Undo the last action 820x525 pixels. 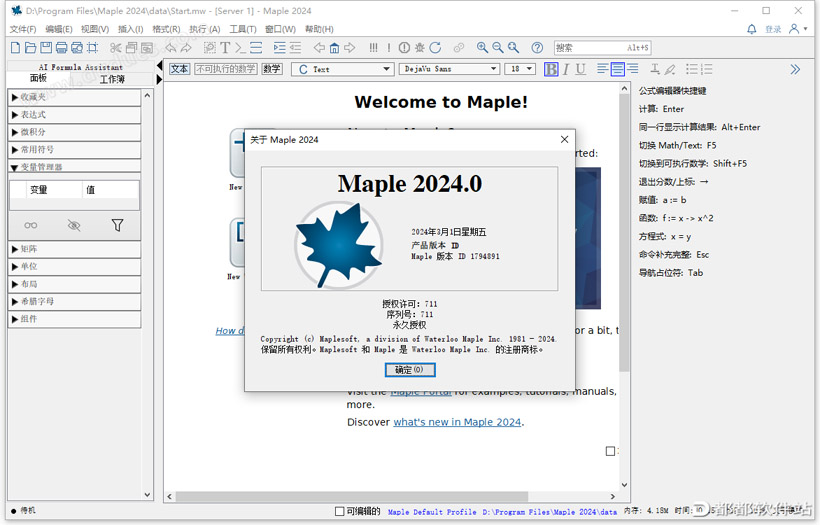tap(170, 48)
